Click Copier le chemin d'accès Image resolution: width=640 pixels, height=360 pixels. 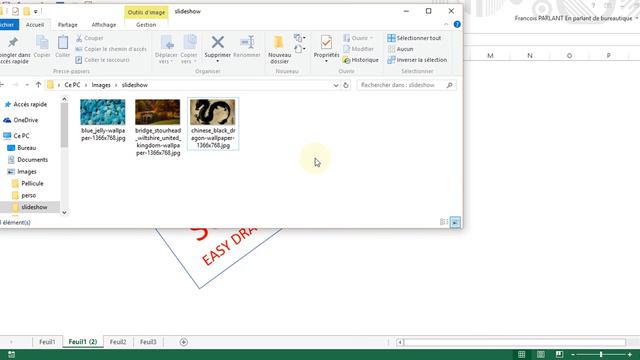point(111,49)
